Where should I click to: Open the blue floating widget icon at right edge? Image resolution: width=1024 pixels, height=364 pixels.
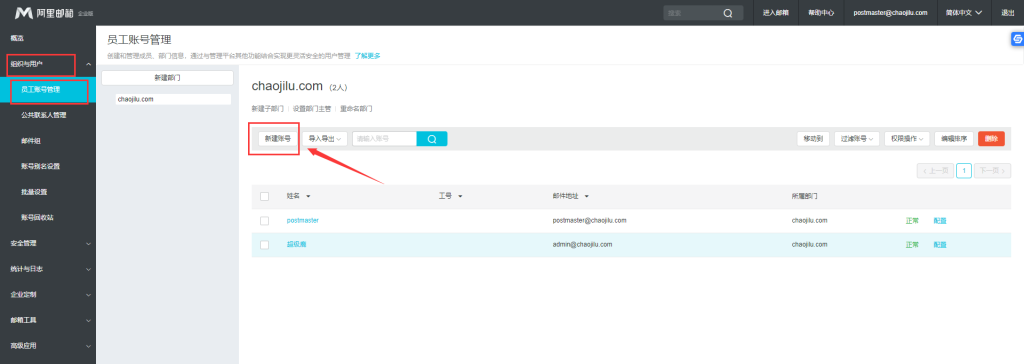tap(1017, 40)
